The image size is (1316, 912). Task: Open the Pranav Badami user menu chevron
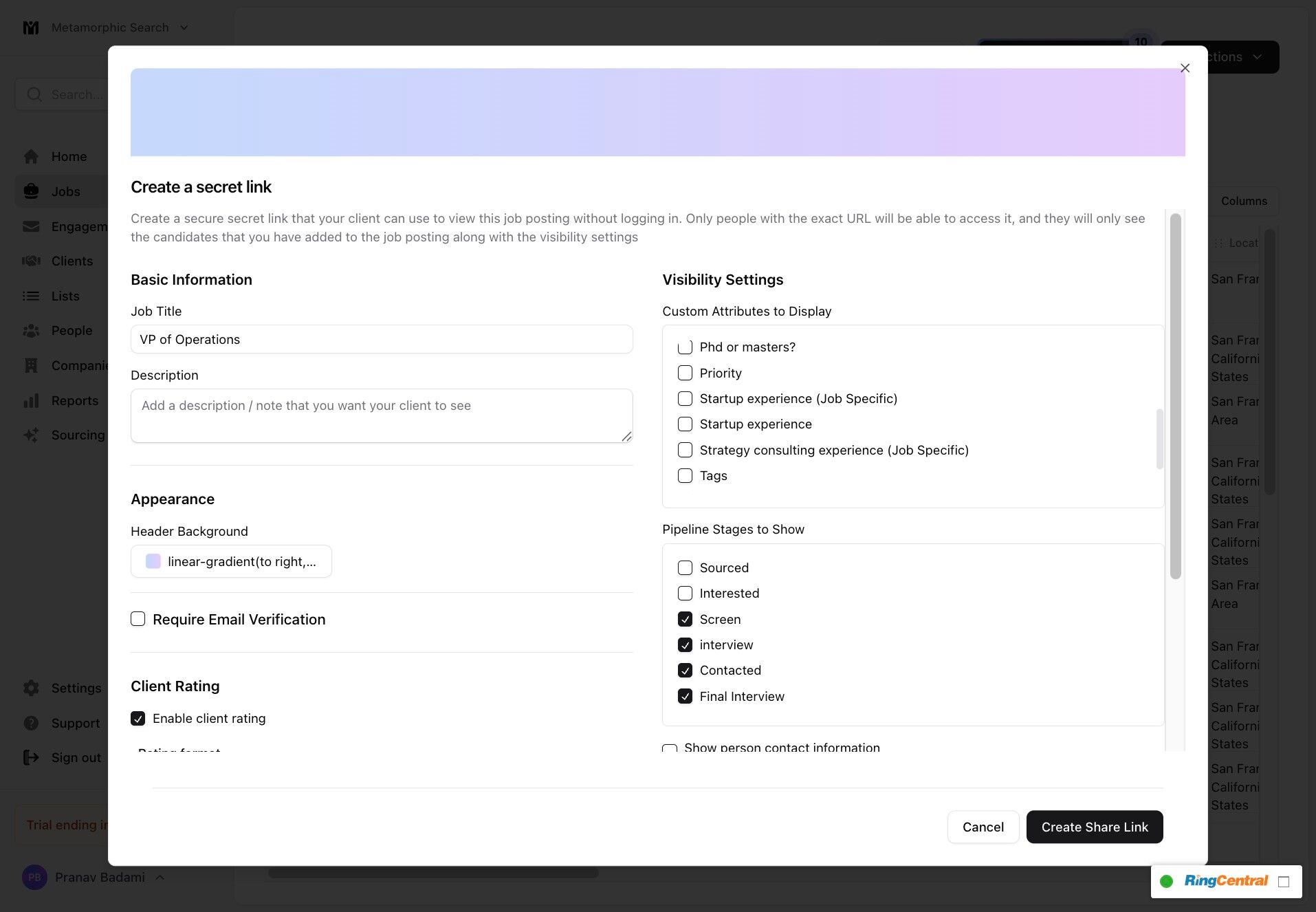pyautogui.click(x=160, y=877)
